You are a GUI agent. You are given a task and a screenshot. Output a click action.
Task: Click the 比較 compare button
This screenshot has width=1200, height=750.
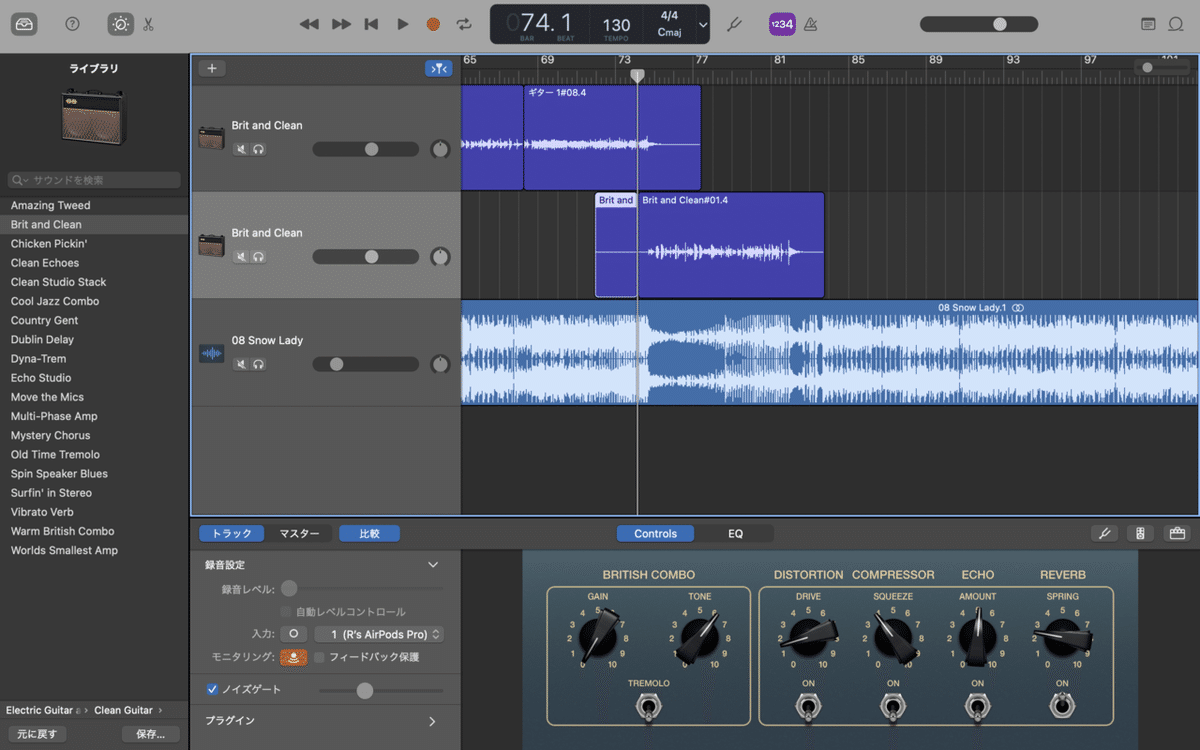click(x=369, y=533)
